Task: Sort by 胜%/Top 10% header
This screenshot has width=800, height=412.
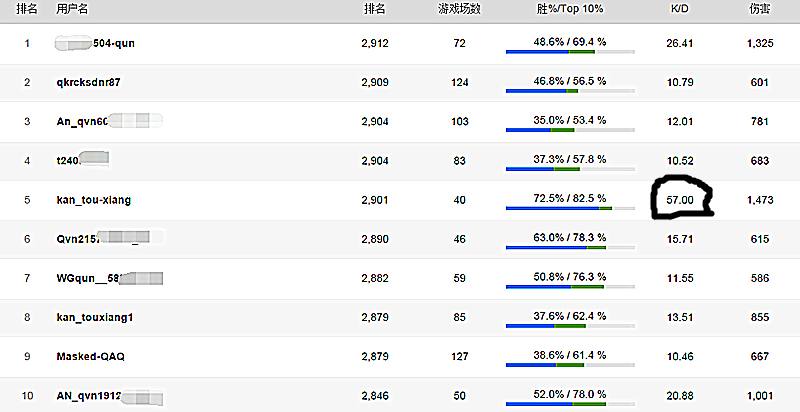Action: (x=570, y=9)
